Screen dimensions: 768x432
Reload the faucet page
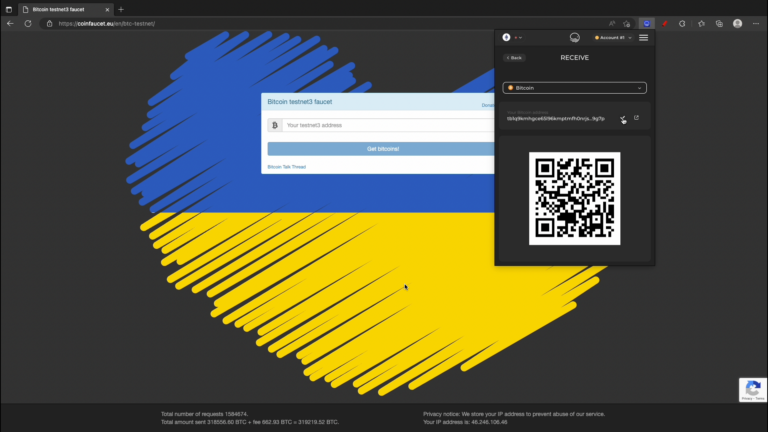point(28,24)
